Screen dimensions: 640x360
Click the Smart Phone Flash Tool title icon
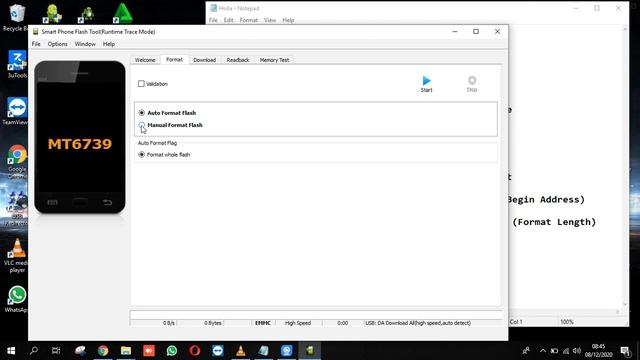(36, 32)
